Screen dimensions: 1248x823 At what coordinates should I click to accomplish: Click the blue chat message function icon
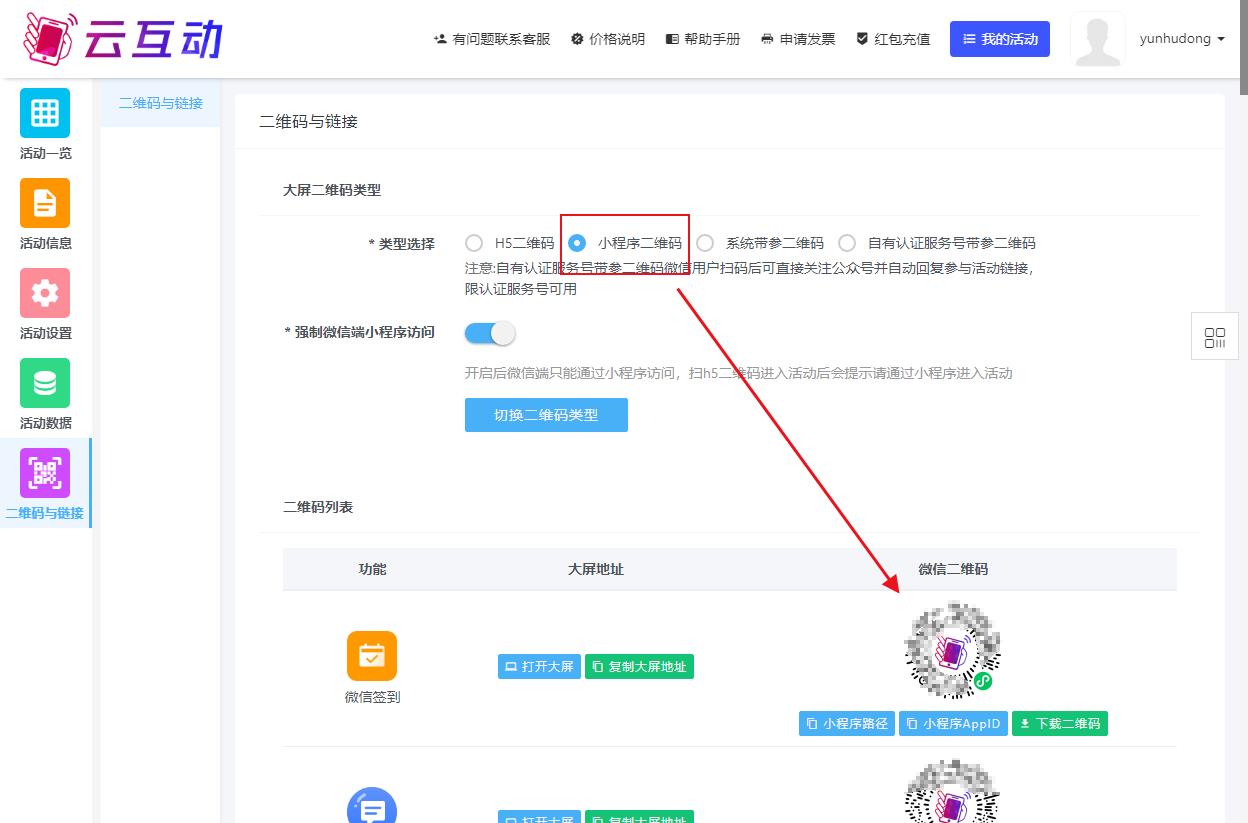(x=372, y=806)
